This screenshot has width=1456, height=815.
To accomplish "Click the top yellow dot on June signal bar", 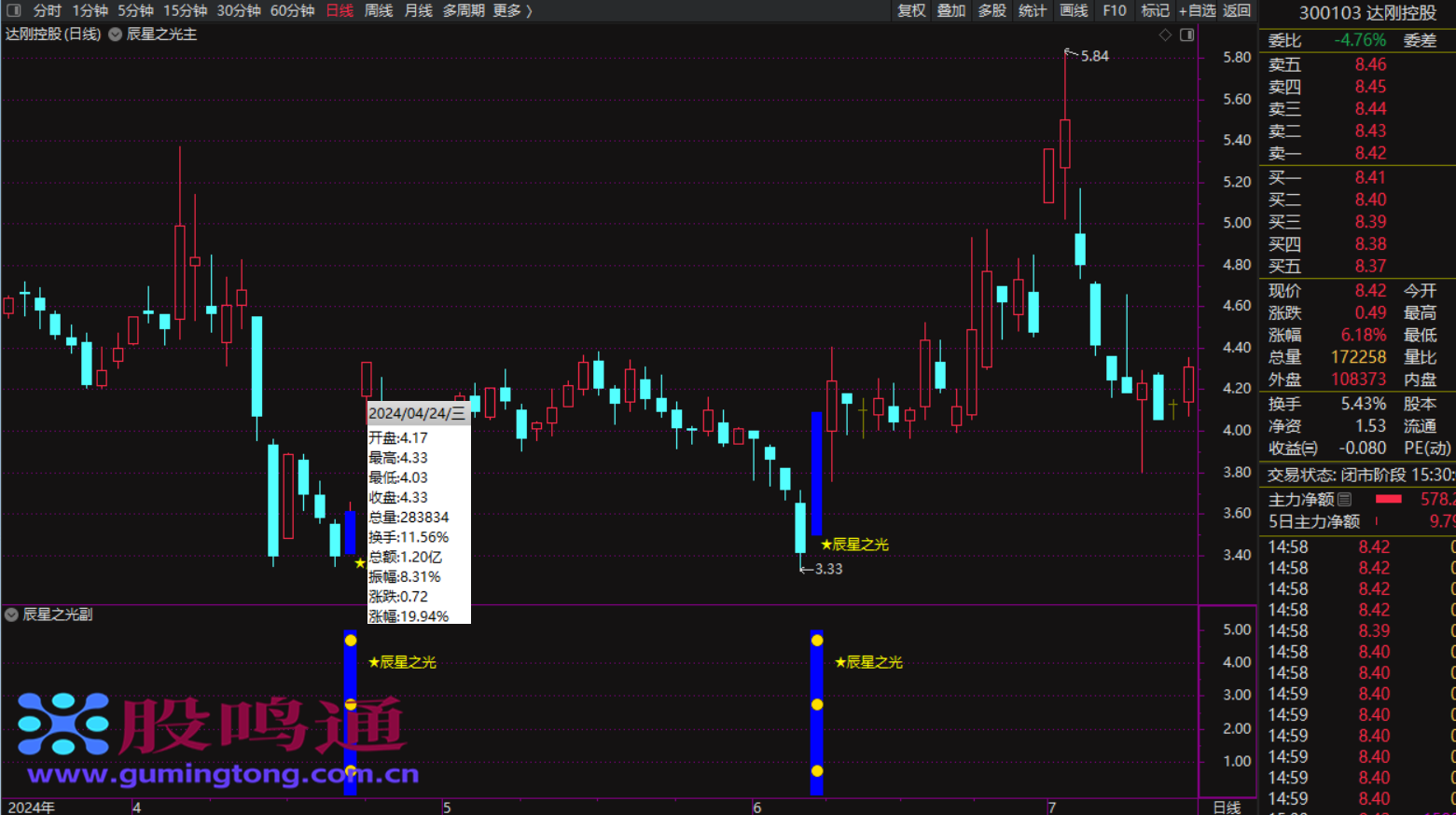I will (x=817, y=640).
